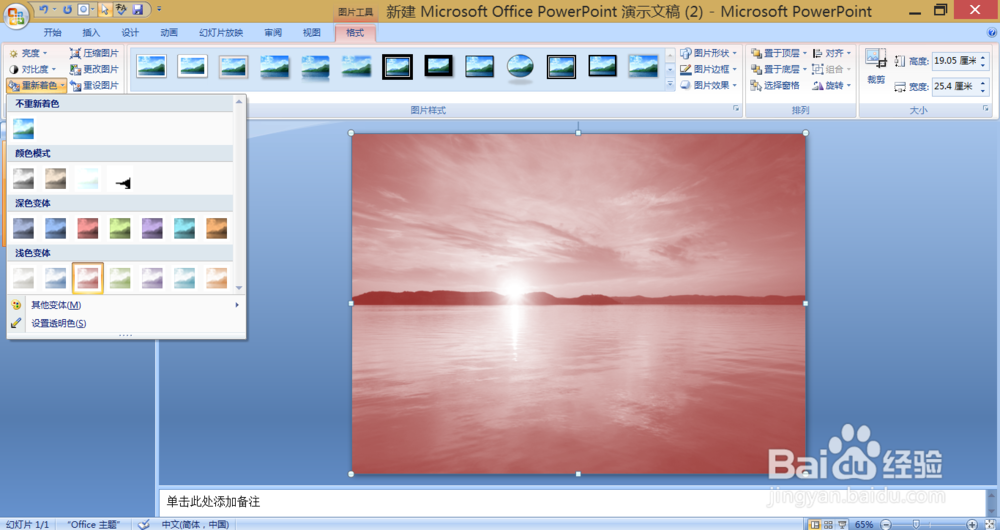Open the 大小 size dialog launcher

tap(986, 110)
